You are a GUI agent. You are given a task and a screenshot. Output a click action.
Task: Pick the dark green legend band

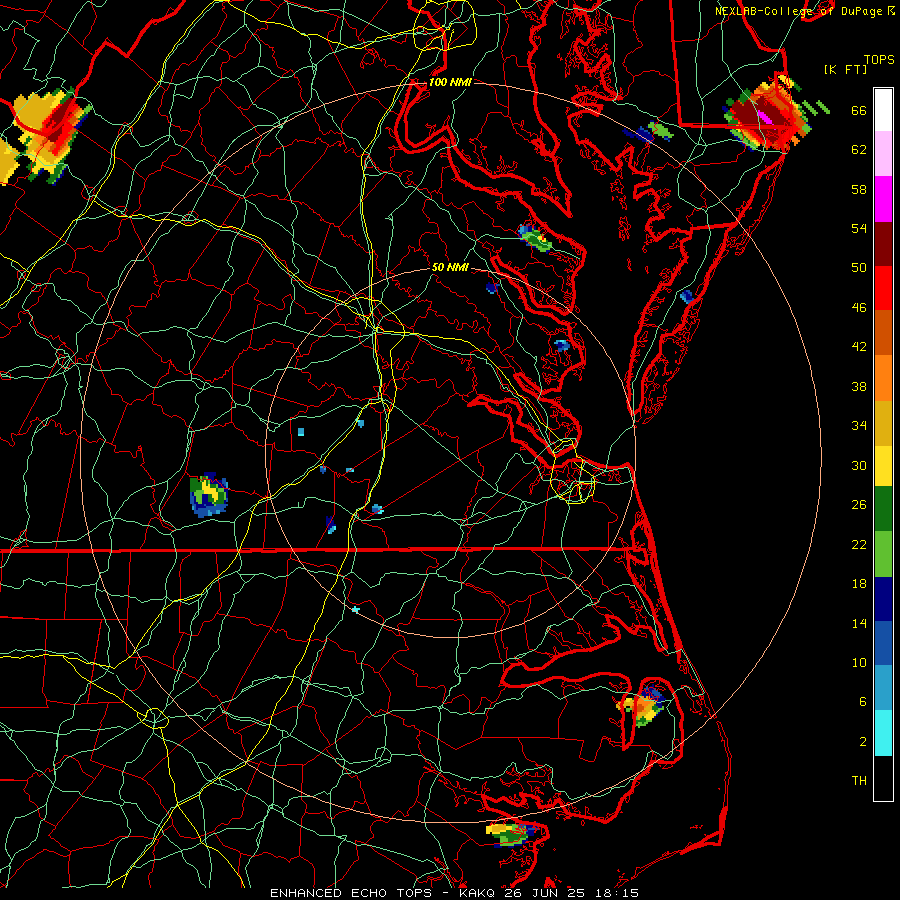click(883, 509)
